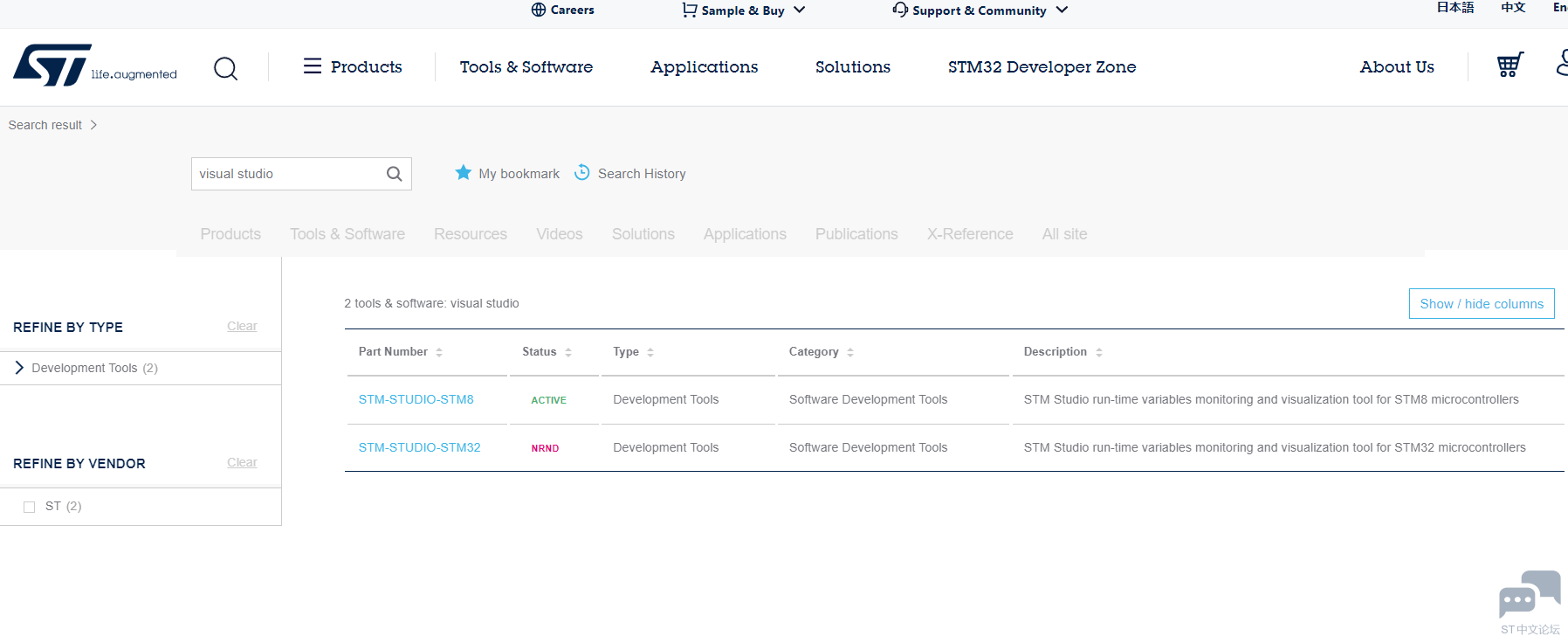Click the headset icon beside Support & Community
The height and width of the screenshot is (643, 1568).
900,10
